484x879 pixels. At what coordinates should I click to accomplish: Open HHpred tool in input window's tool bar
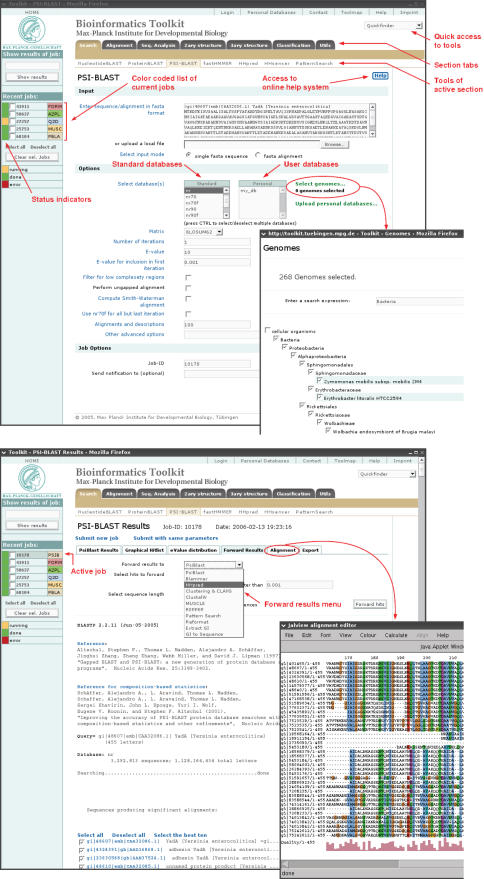coord(247,63)
